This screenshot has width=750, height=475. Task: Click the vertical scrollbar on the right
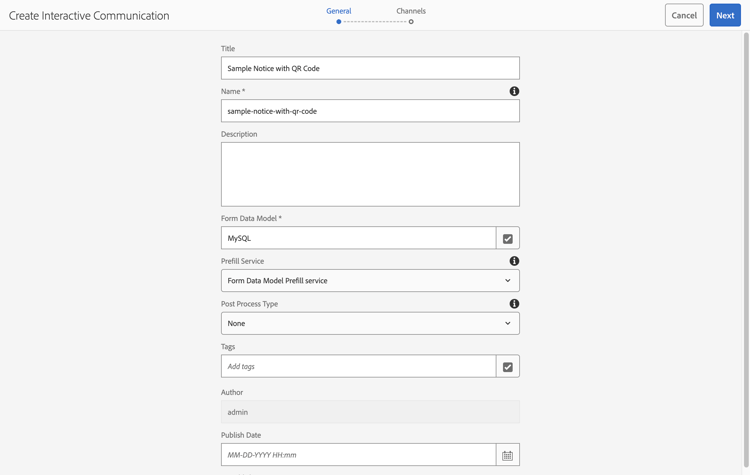(746, 249)
